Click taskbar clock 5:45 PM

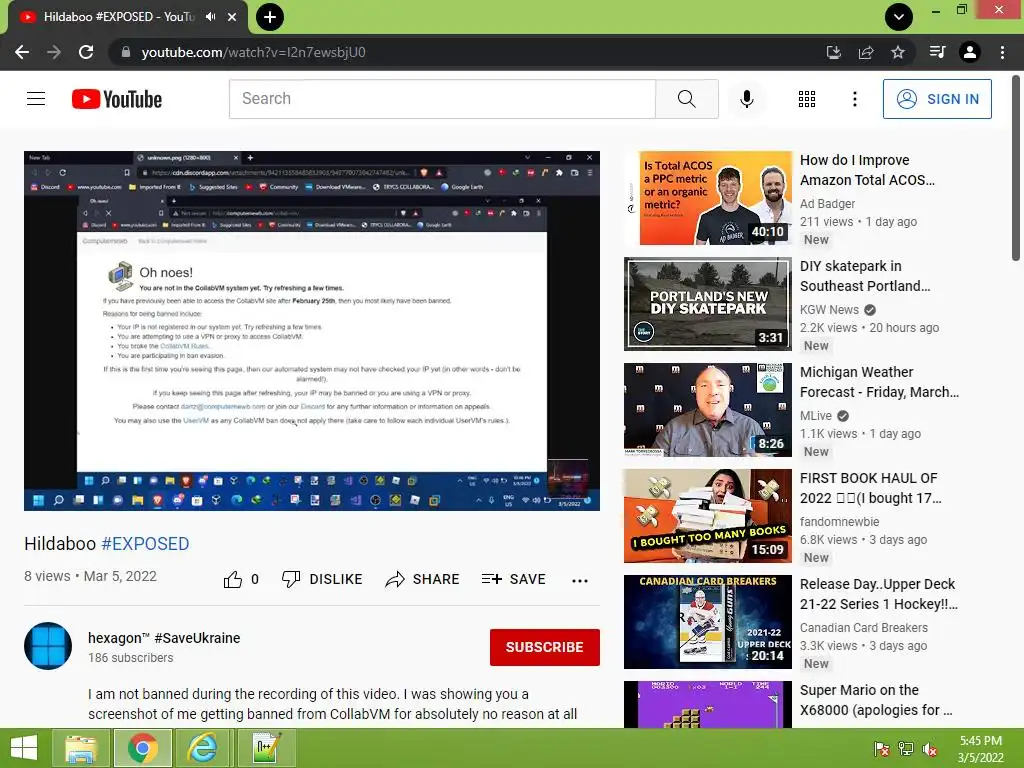tap(981, 749)
